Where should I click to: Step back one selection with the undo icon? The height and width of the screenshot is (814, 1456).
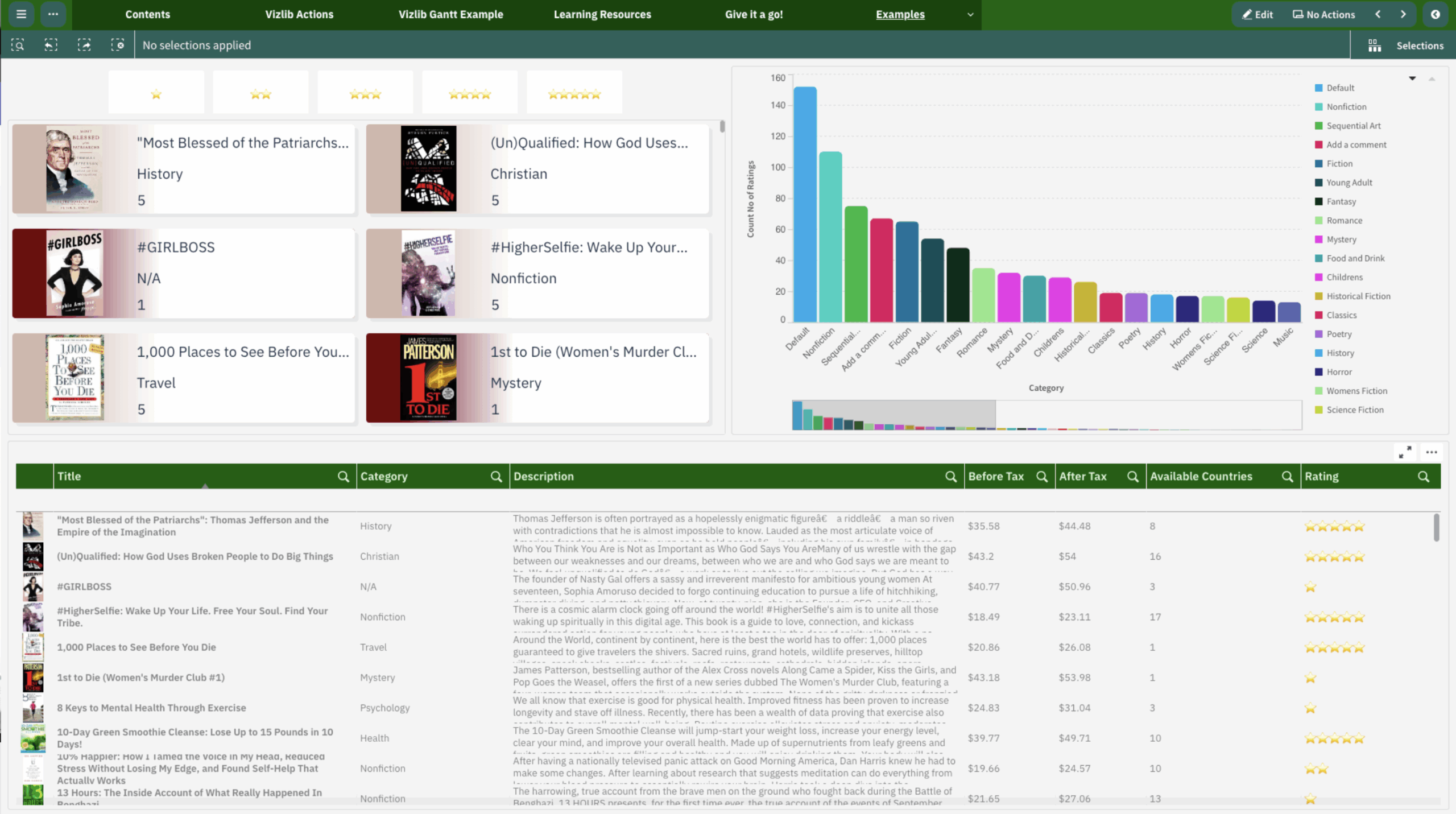pyautogui.click(x=51, y=45)
